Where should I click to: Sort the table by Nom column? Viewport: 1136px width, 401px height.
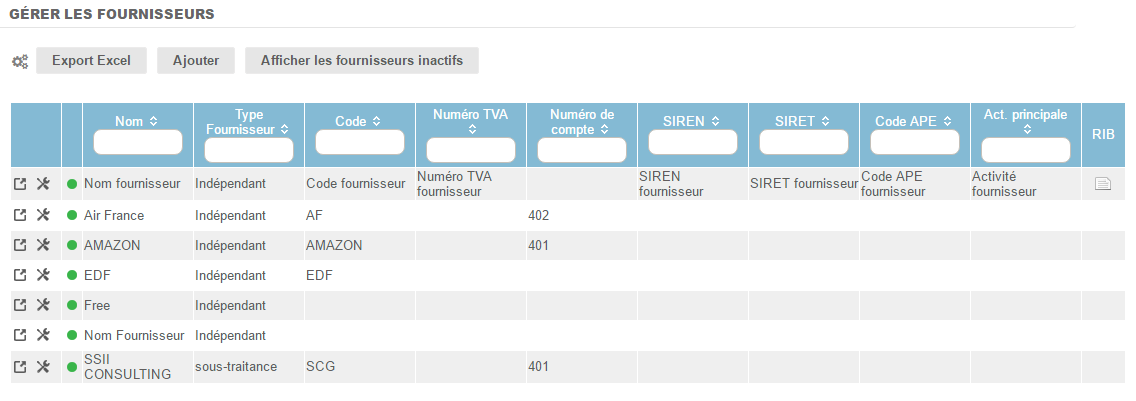click(x=137, y=121)
